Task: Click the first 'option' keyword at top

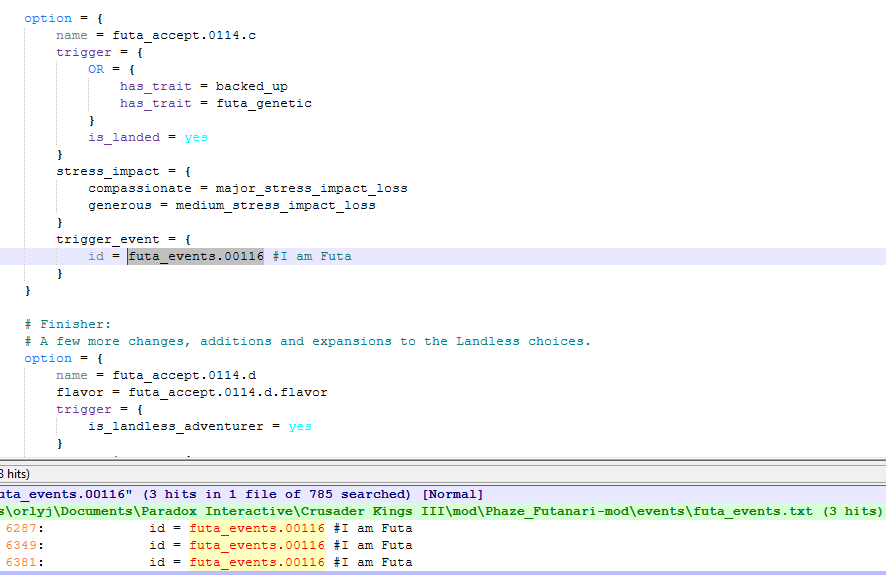Action: (x=48, y=19)
